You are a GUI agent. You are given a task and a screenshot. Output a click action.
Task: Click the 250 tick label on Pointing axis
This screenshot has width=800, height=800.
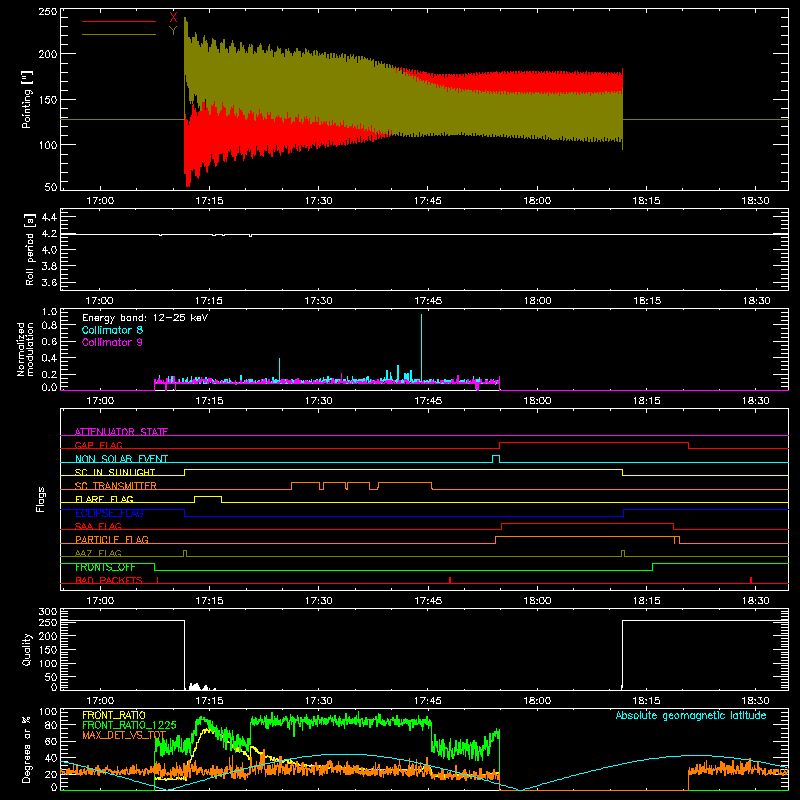48,11
